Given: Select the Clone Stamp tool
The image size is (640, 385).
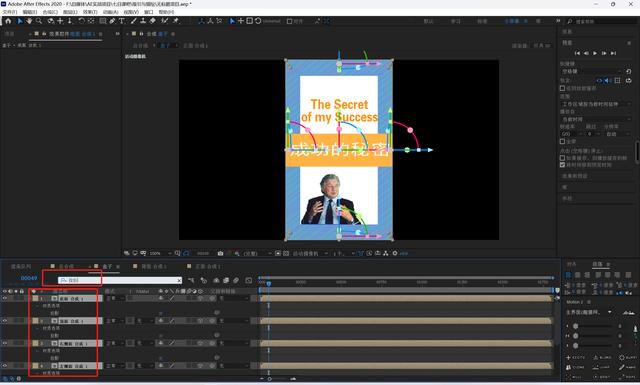Looking at the screenshot, I should (x=143, y=21).
